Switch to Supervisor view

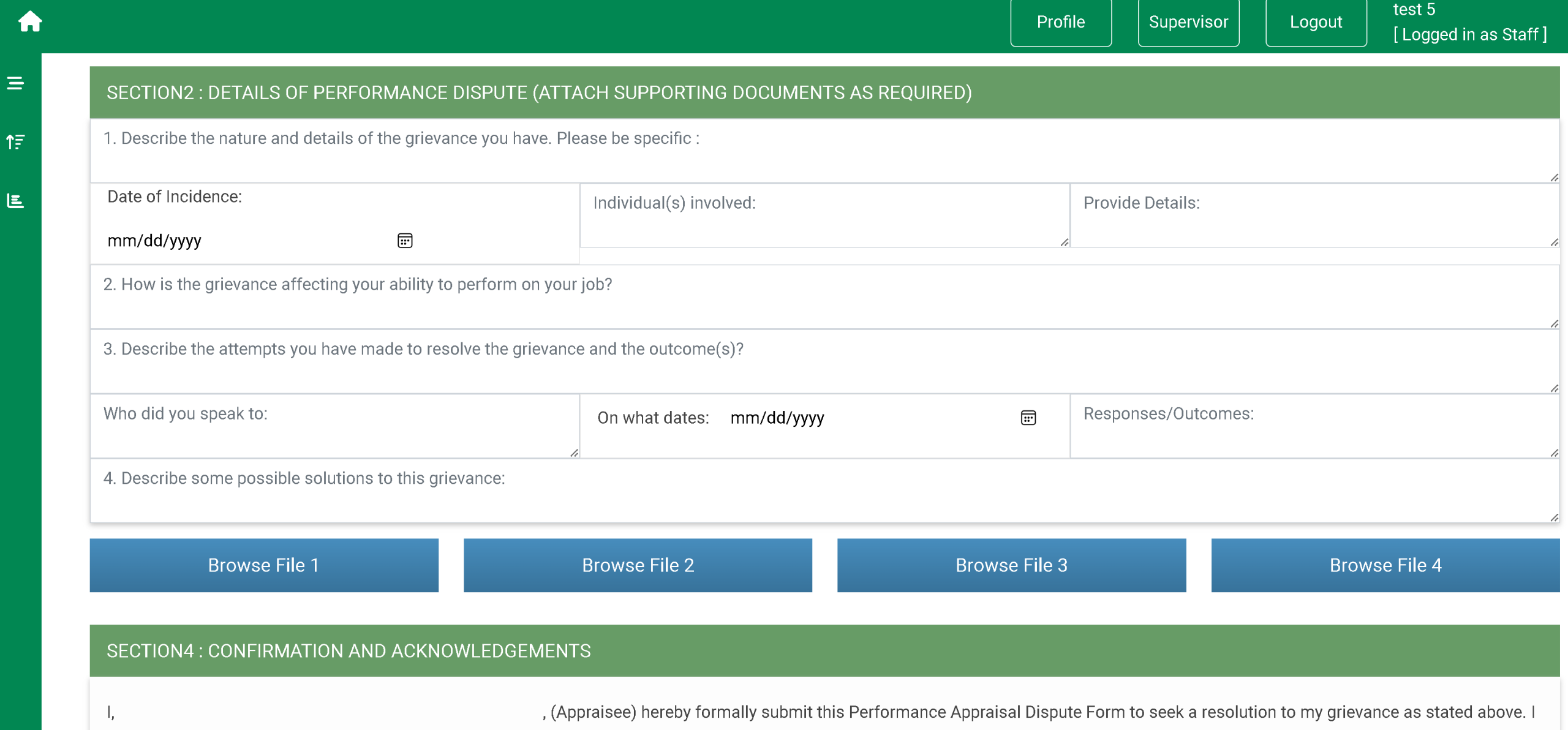[1188, 22]
